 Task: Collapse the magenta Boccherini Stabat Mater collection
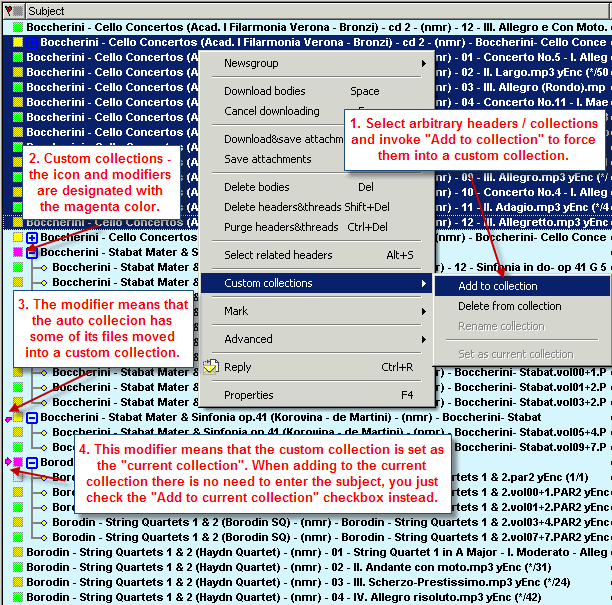coord(32,253)
